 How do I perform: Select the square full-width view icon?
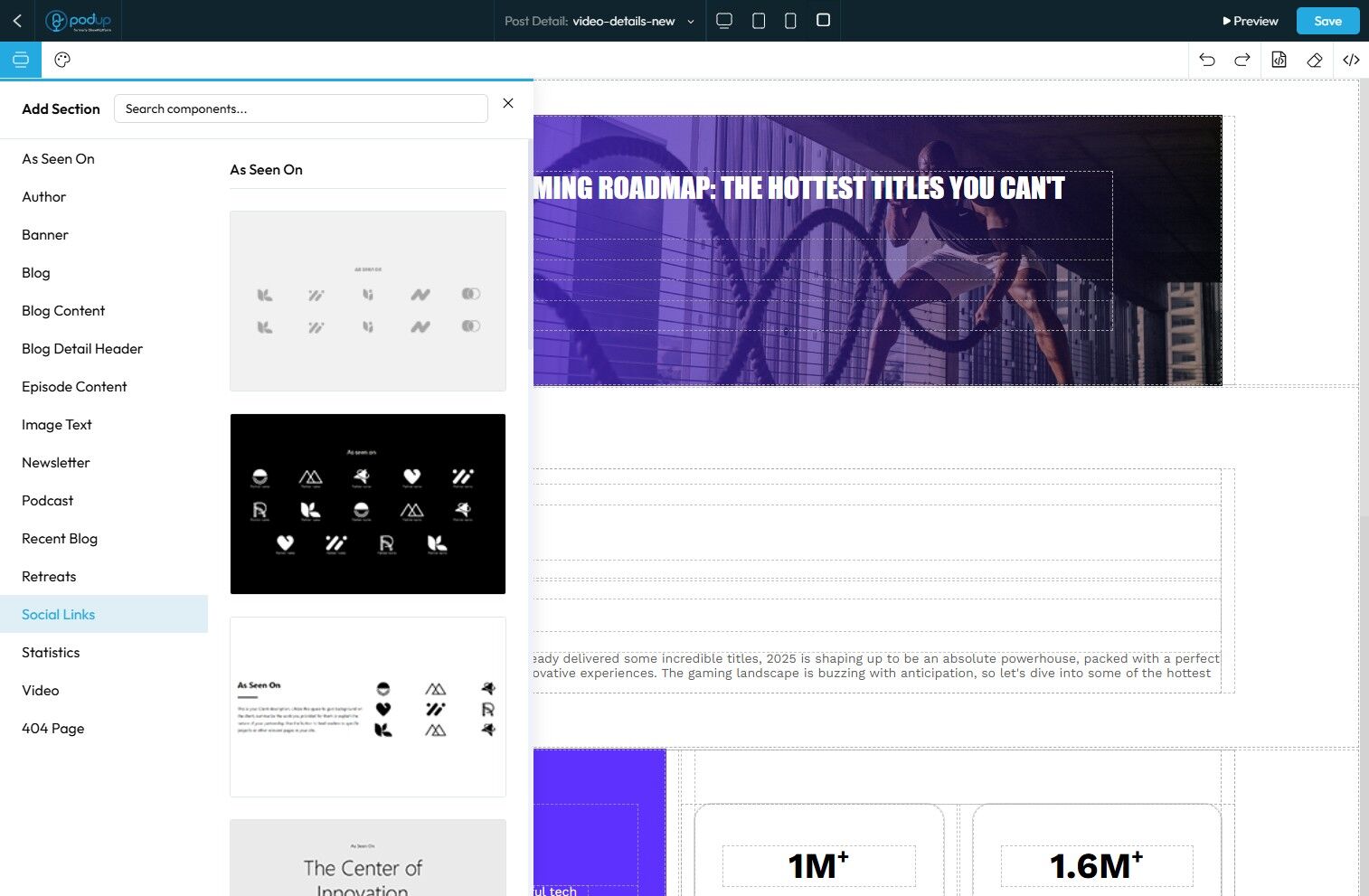[x=823, y=20]
